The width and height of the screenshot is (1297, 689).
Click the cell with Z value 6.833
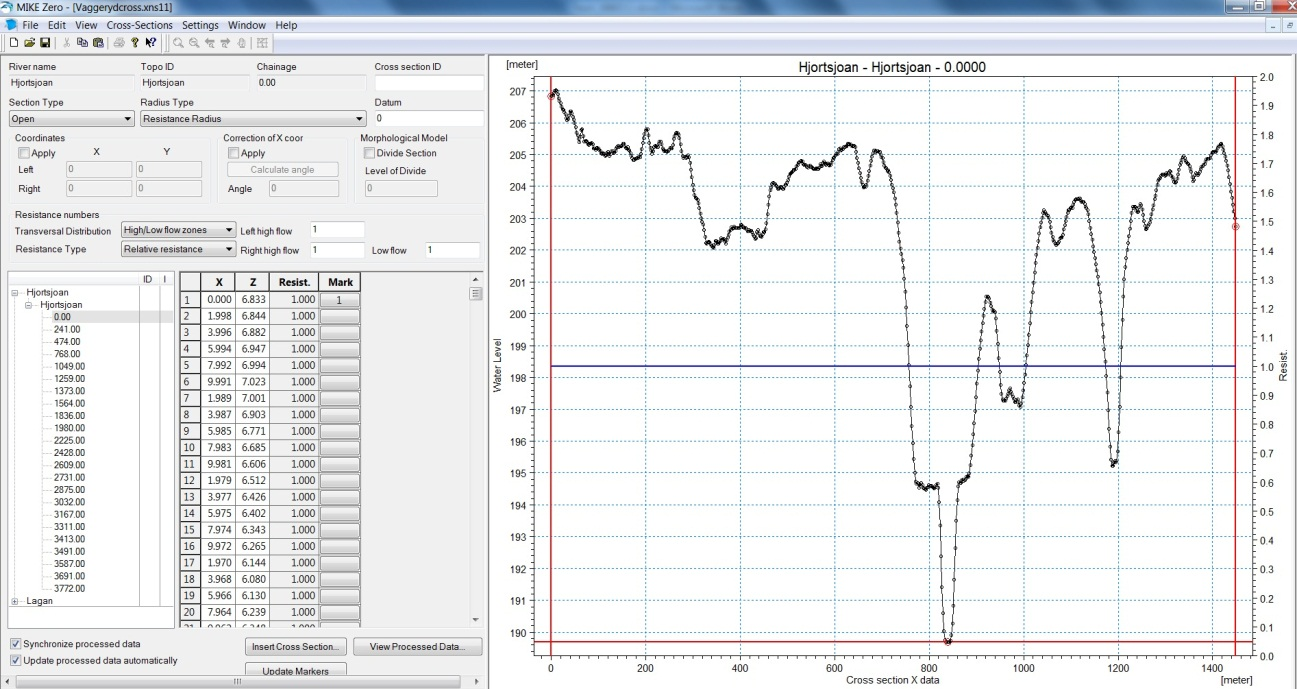pyautogui.click(x=253, y=300)
